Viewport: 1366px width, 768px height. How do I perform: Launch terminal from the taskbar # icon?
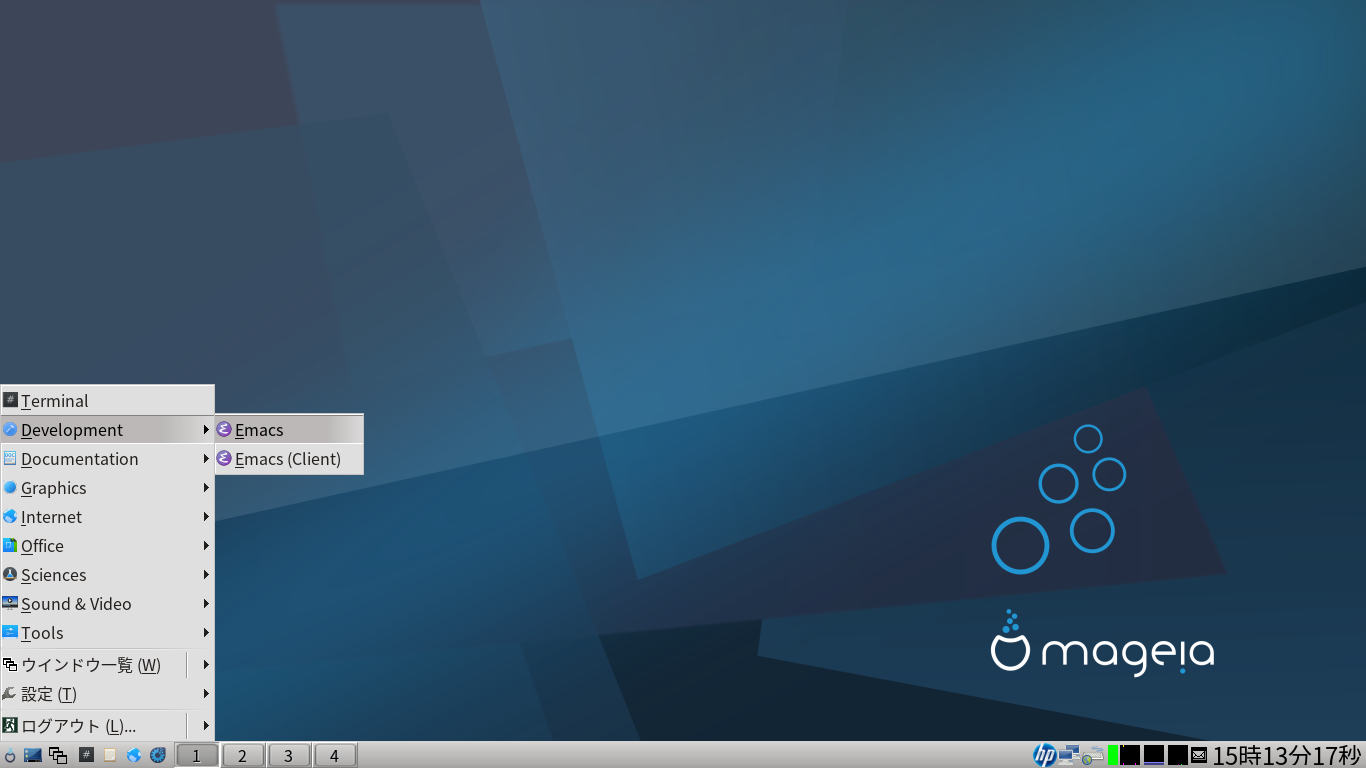86,755
